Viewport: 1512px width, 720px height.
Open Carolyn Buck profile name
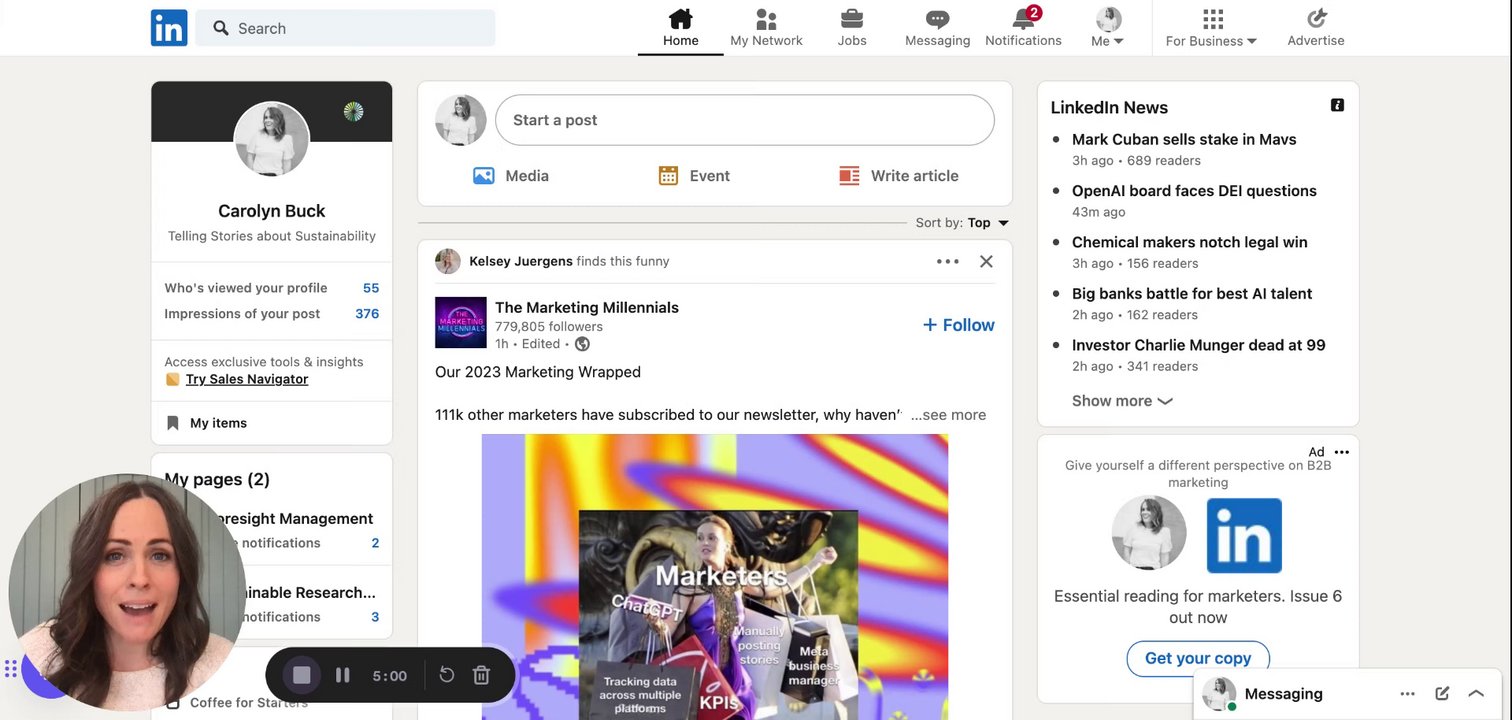pos(272,211)
